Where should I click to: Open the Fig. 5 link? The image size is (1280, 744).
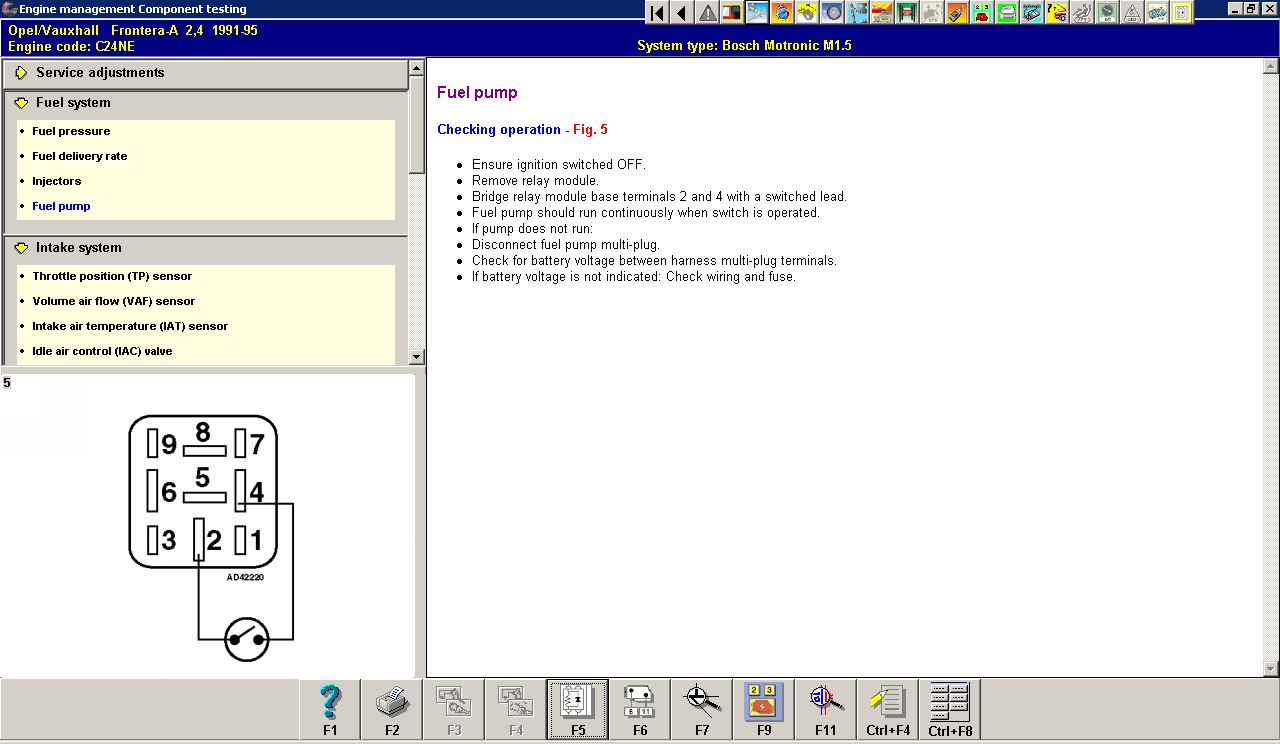590,130
